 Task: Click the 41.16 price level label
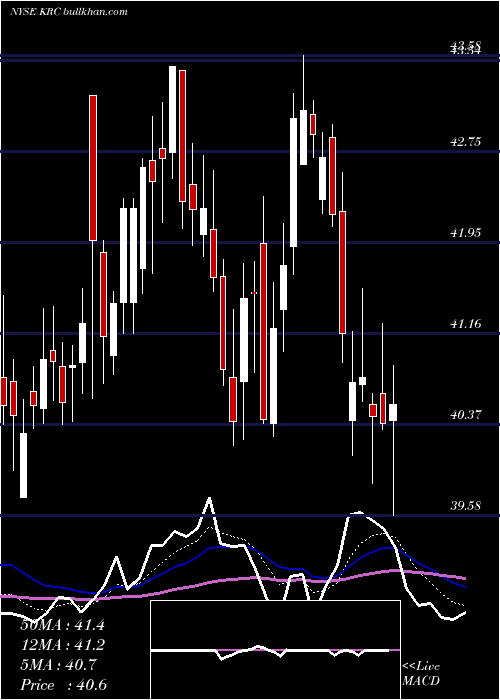[467, 323]
